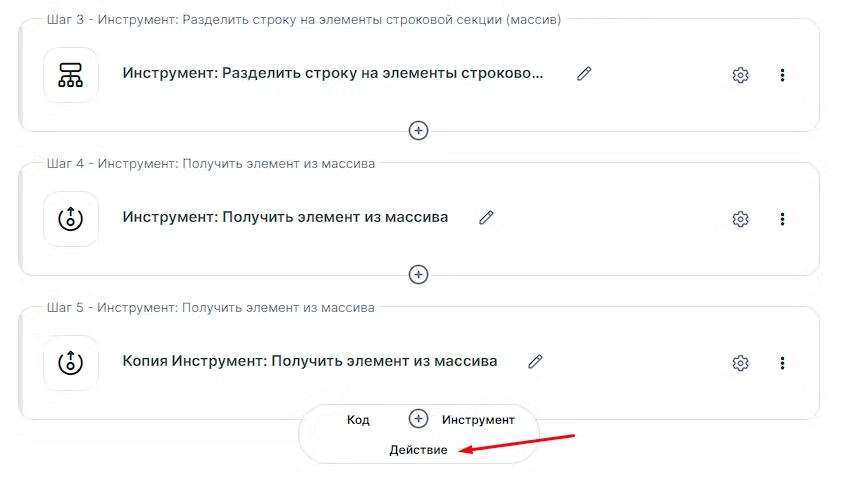Select the Инструмент option in add menu
The image size is (857, 485).
478,420
